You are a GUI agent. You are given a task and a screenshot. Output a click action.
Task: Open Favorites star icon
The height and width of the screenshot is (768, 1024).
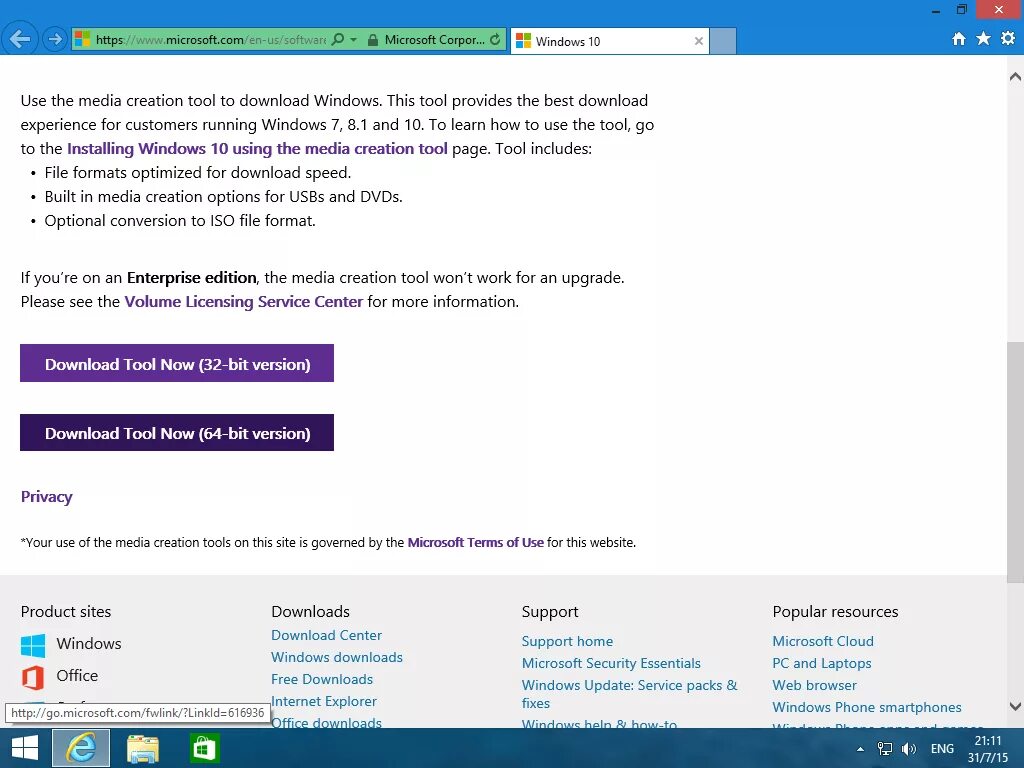tap(983, 39)
